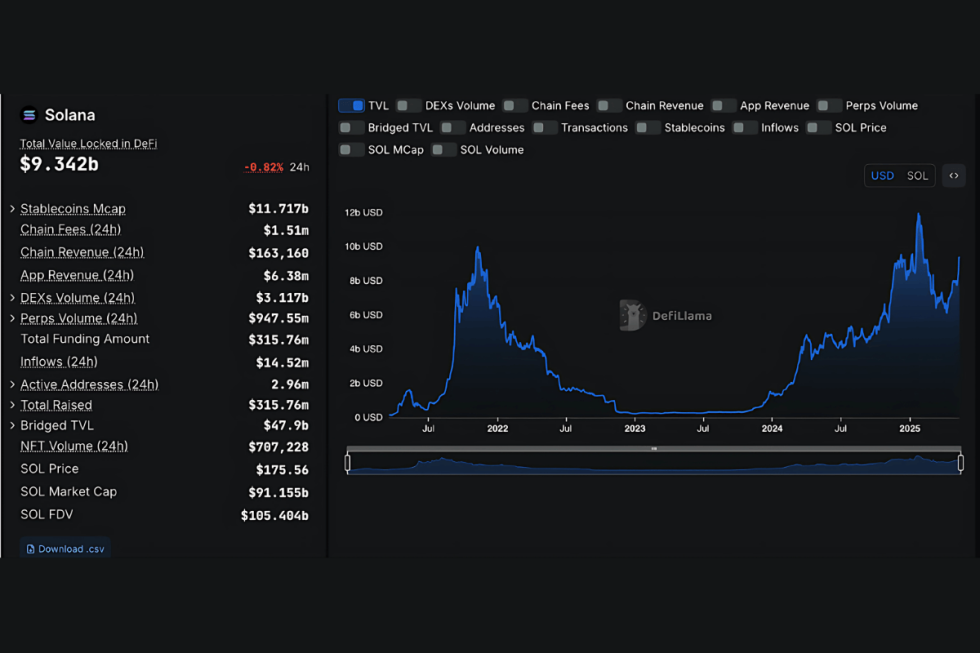
Task: Download the .csv data file
Action: point(65,549)
